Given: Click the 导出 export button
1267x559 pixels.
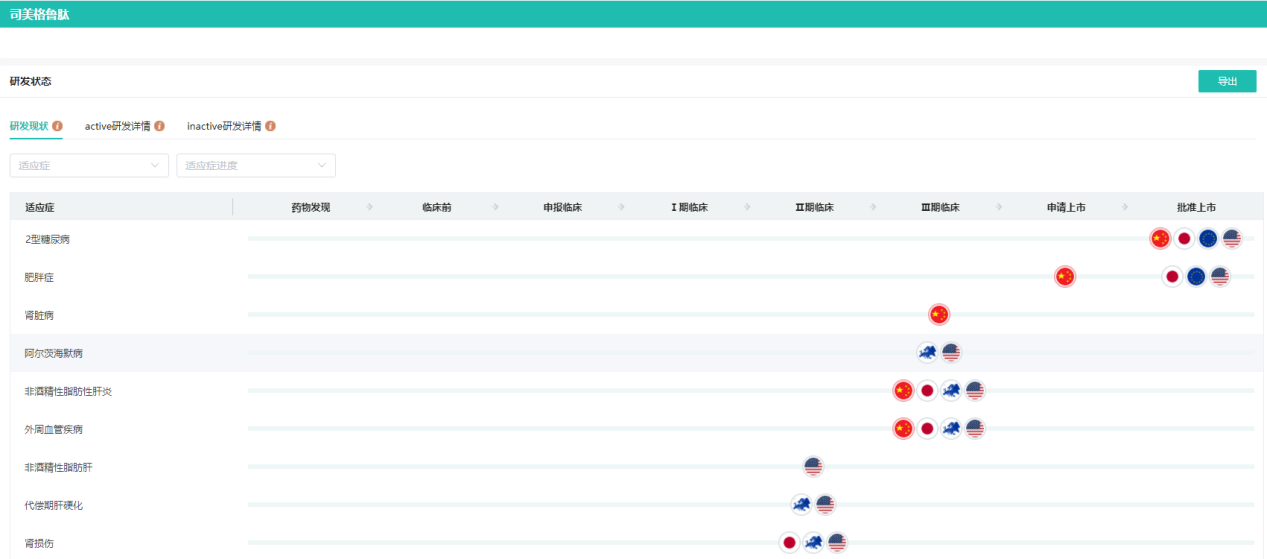Looking at the screenshot, I should 1227,81.
